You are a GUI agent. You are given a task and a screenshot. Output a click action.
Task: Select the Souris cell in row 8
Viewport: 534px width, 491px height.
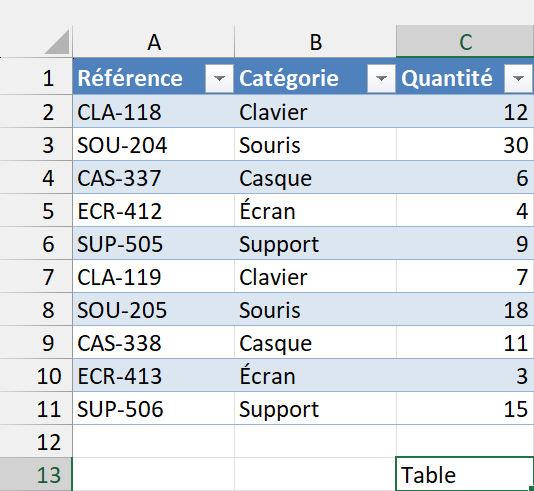point(315,310)
